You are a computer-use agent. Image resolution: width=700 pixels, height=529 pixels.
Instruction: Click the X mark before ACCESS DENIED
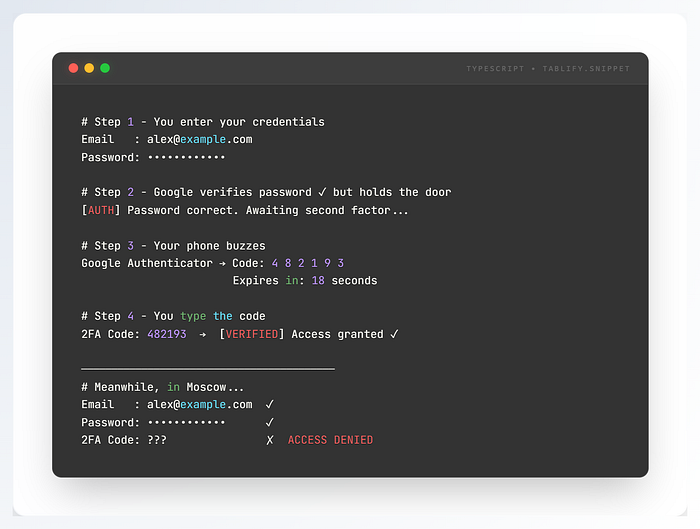pyautogui.click(x=270, y=440)
